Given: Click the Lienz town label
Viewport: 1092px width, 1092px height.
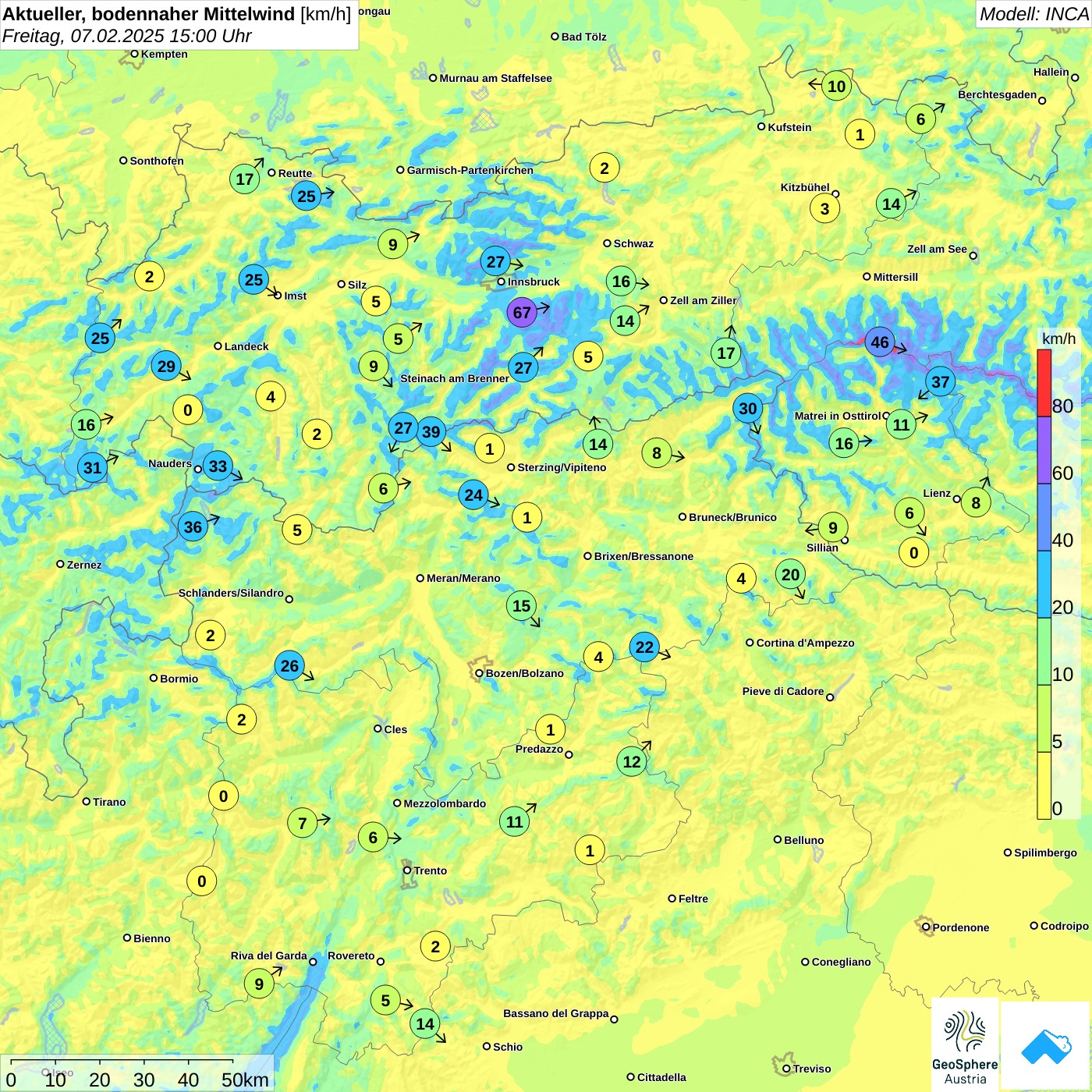Looking at the screenshot, I should coord(937,494).
